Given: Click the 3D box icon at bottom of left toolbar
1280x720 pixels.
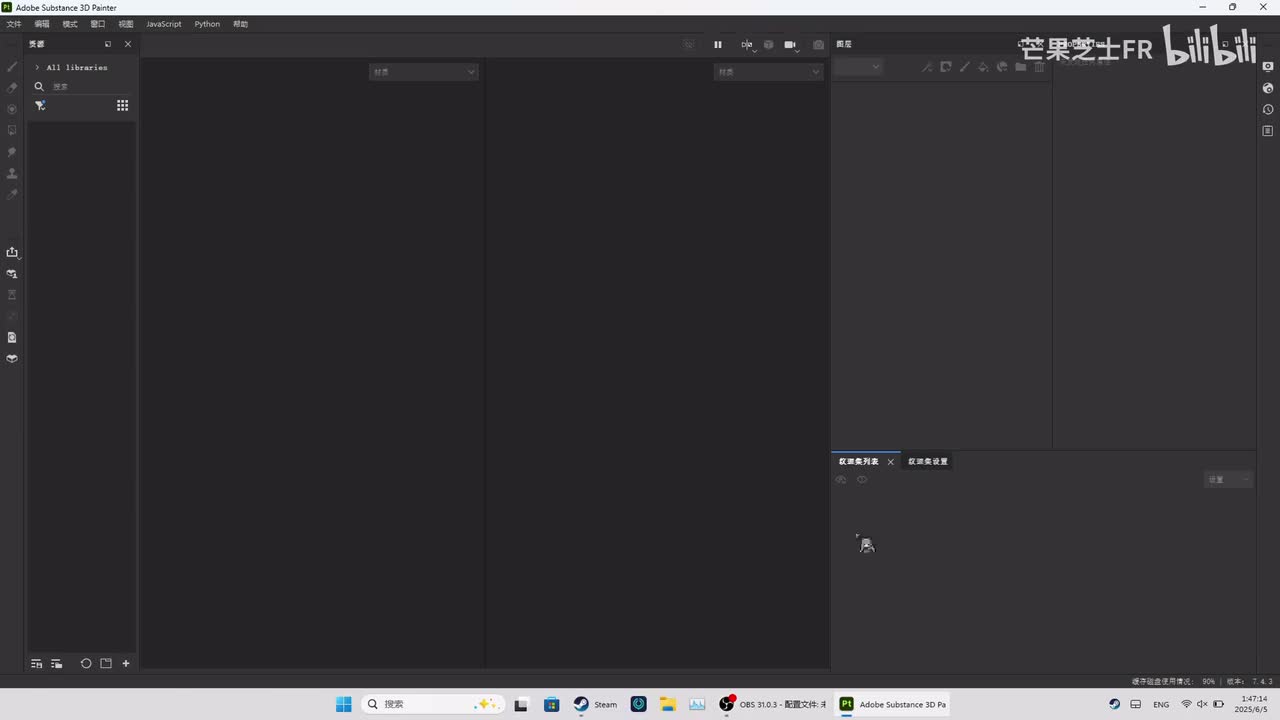Looking at the screenshot, I should (12, 359).
